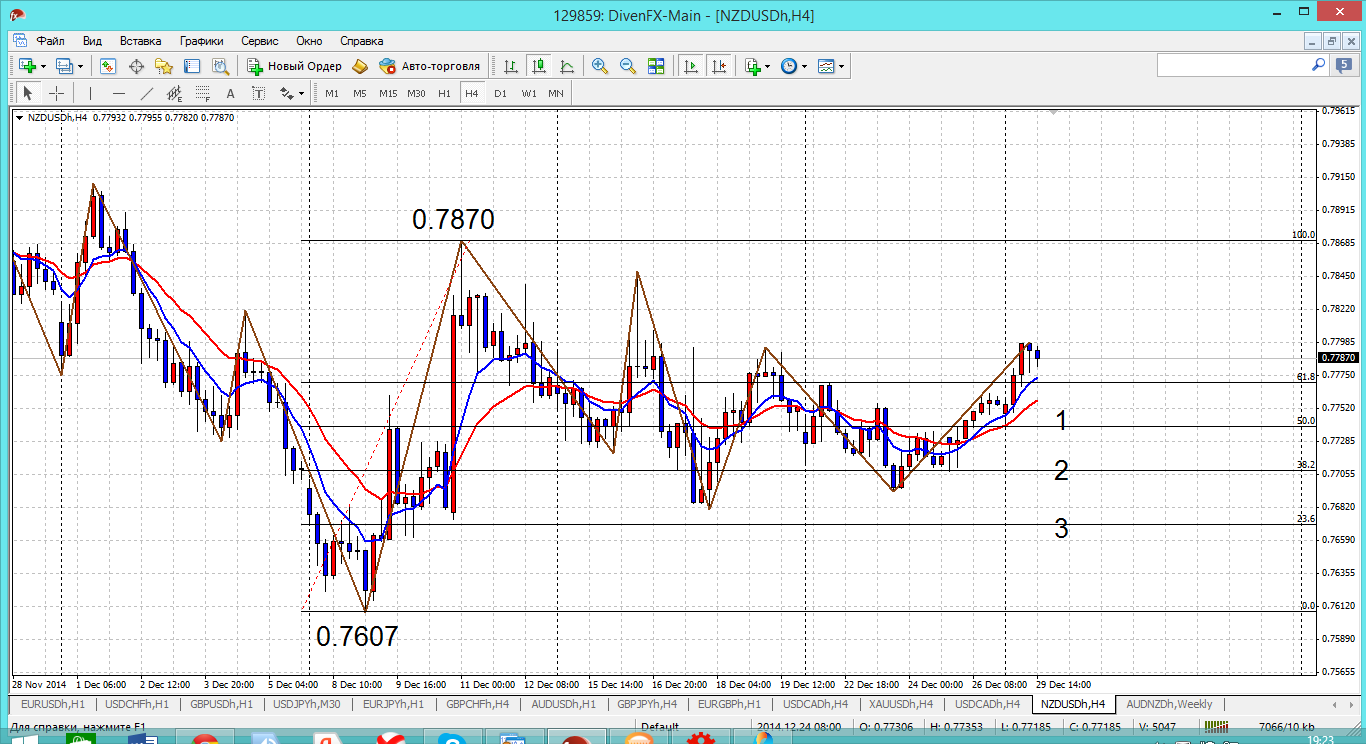
Task: Click the Новый Ордер button
Action: 294,66
